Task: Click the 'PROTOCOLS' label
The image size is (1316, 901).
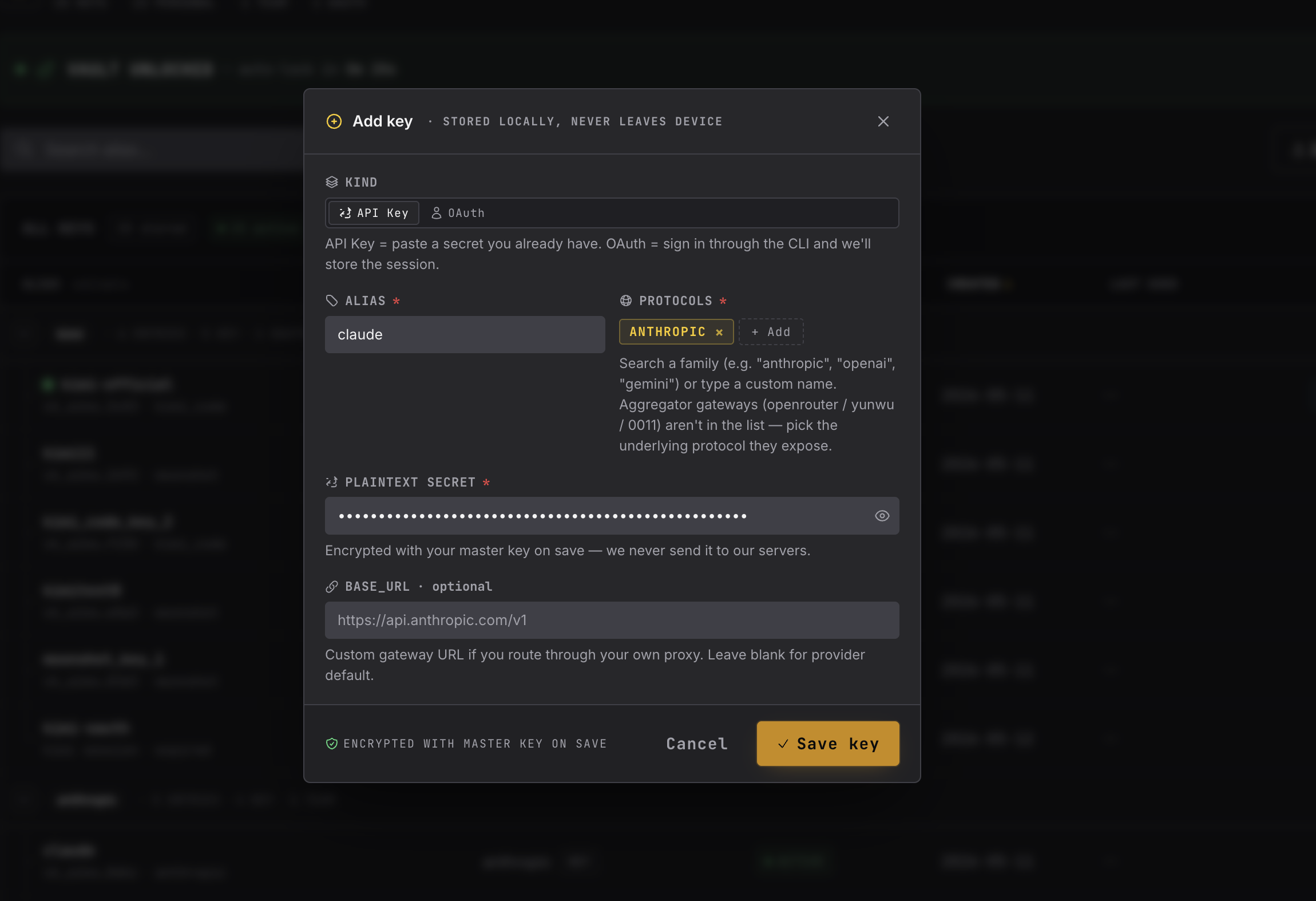Action: [676, 301]
